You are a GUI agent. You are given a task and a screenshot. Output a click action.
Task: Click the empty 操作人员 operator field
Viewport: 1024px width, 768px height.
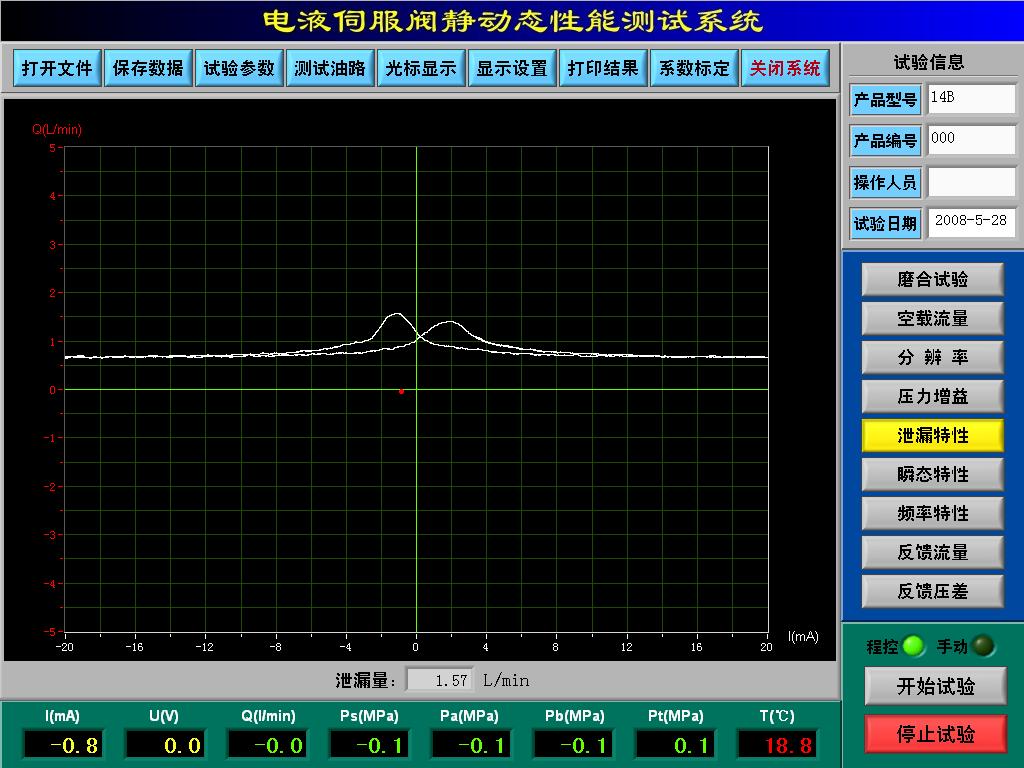(972, 182)
